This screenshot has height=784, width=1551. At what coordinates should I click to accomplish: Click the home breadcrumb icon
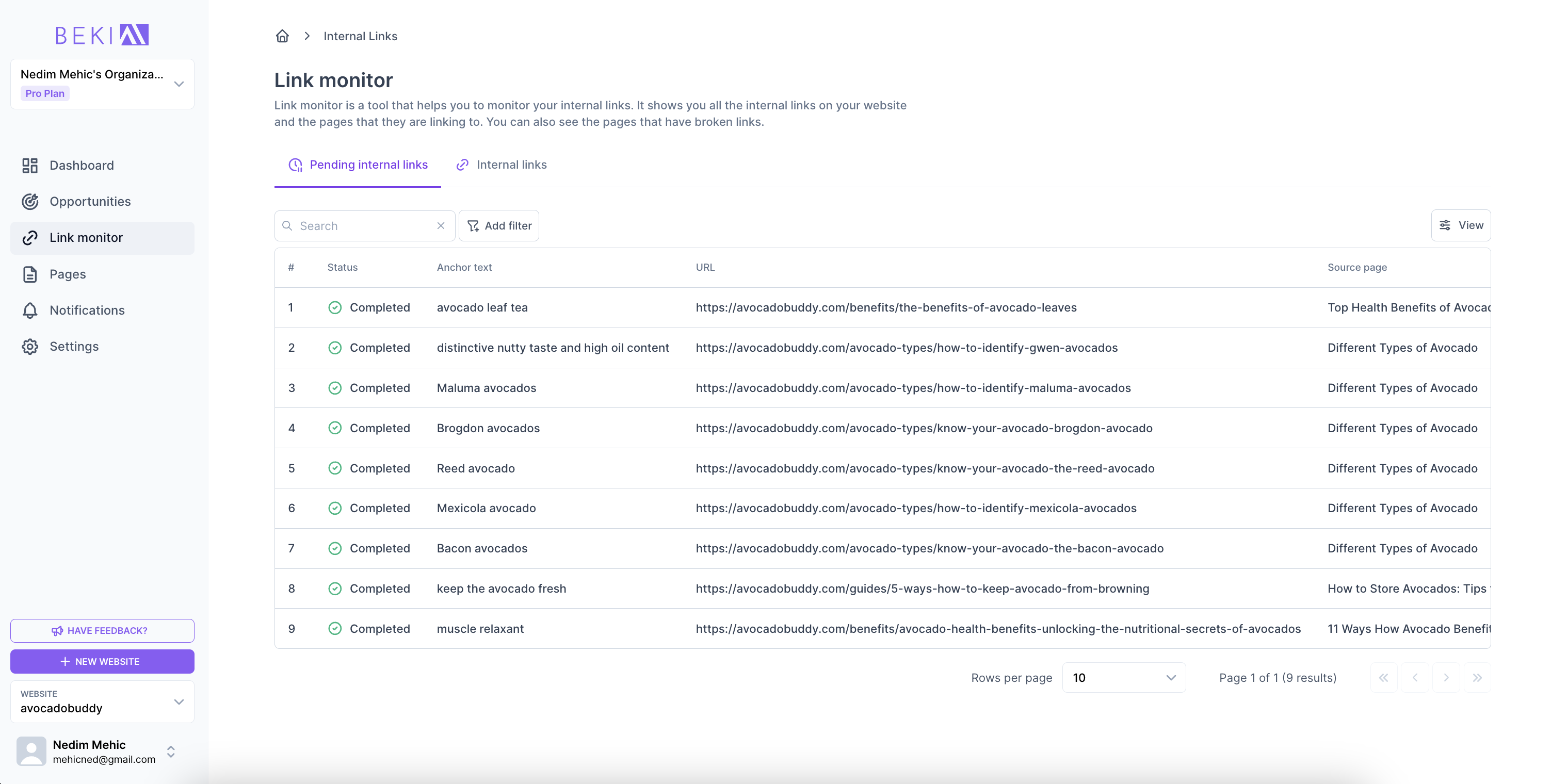282,36
